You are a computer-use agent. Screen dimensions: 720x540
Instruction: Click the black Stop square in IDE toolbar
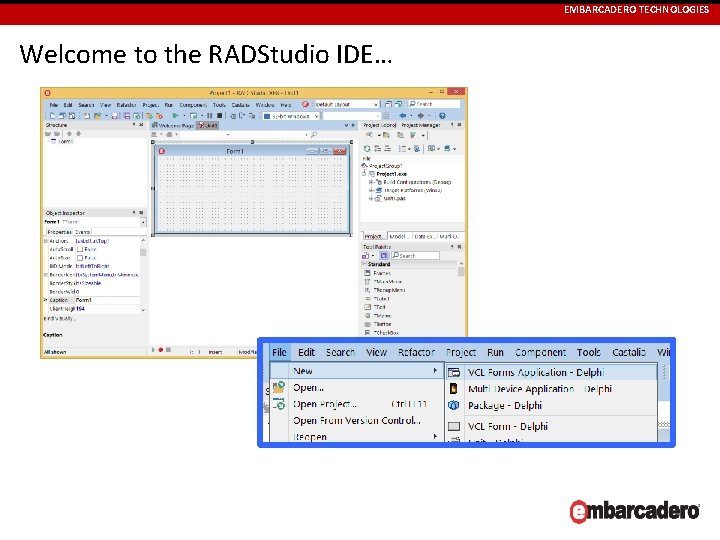(x=219, y=116)
